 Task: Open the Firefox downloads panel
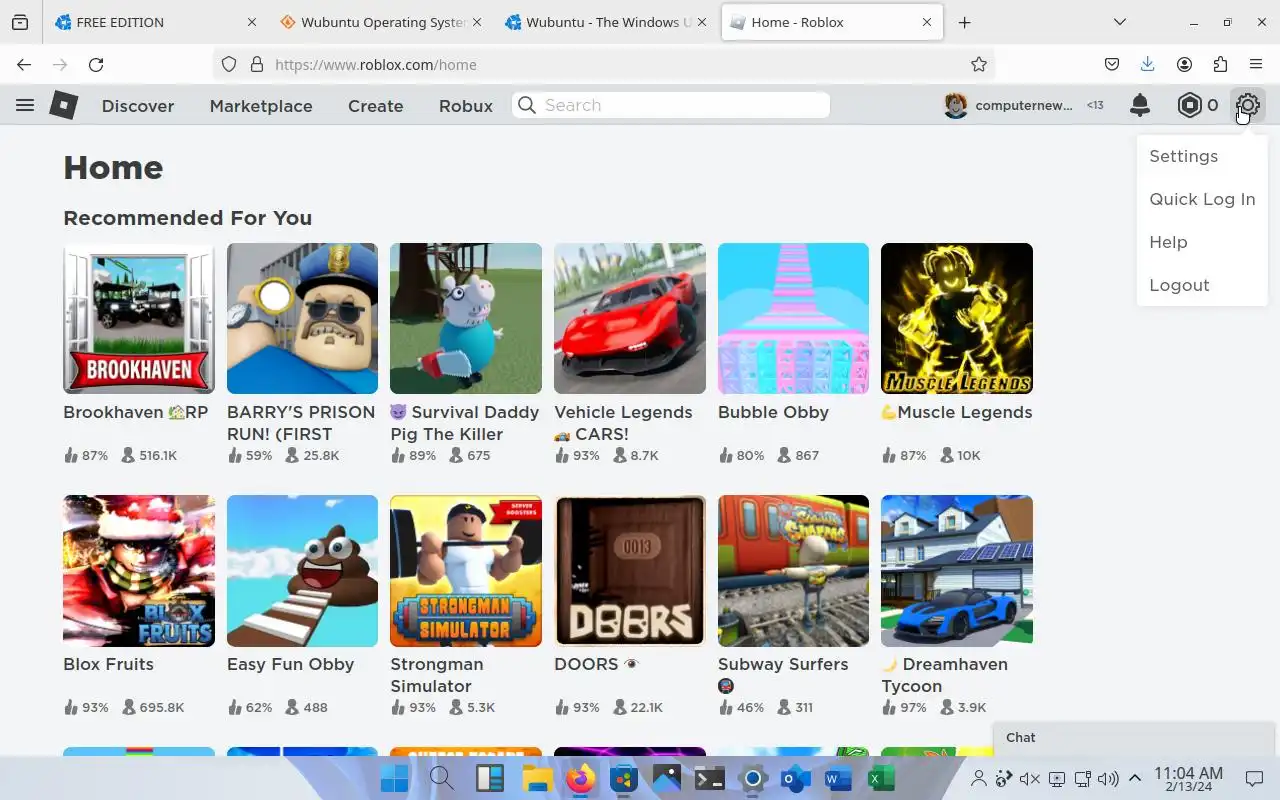[1147, 64]
